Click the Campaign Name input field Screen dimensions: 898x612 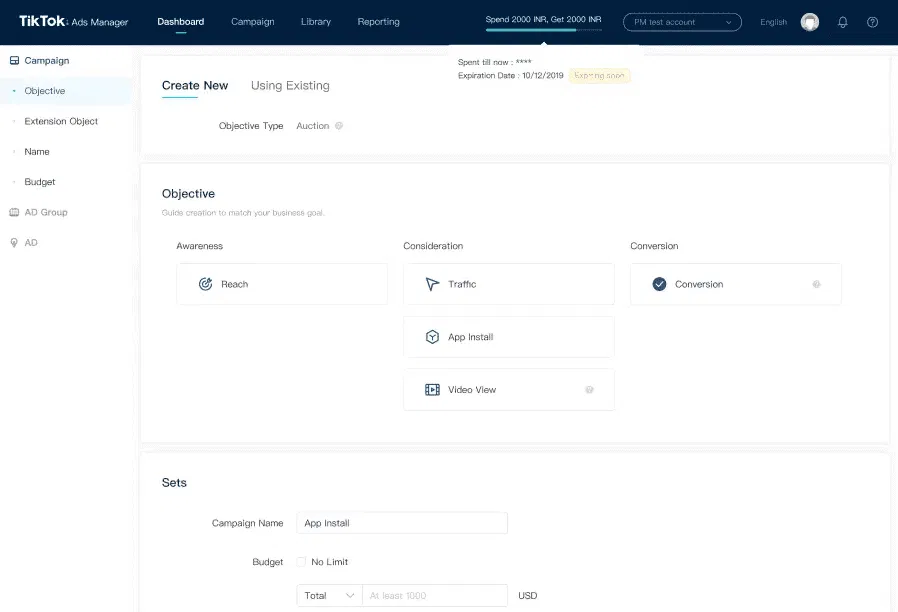(402, 523)
